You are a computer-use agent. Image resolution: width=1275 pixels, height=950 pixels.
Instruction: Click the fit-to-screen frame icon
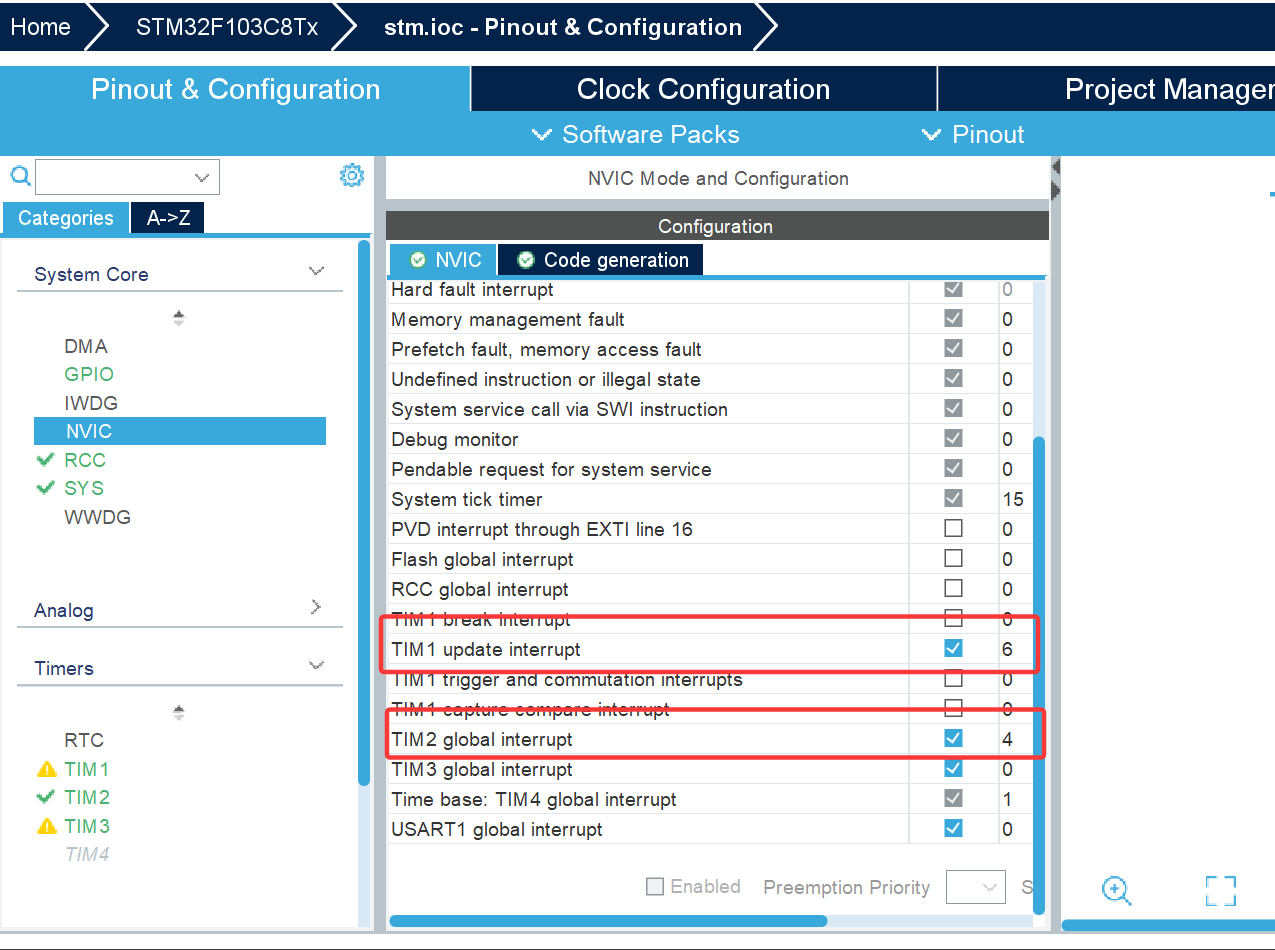click(1221, 890)
